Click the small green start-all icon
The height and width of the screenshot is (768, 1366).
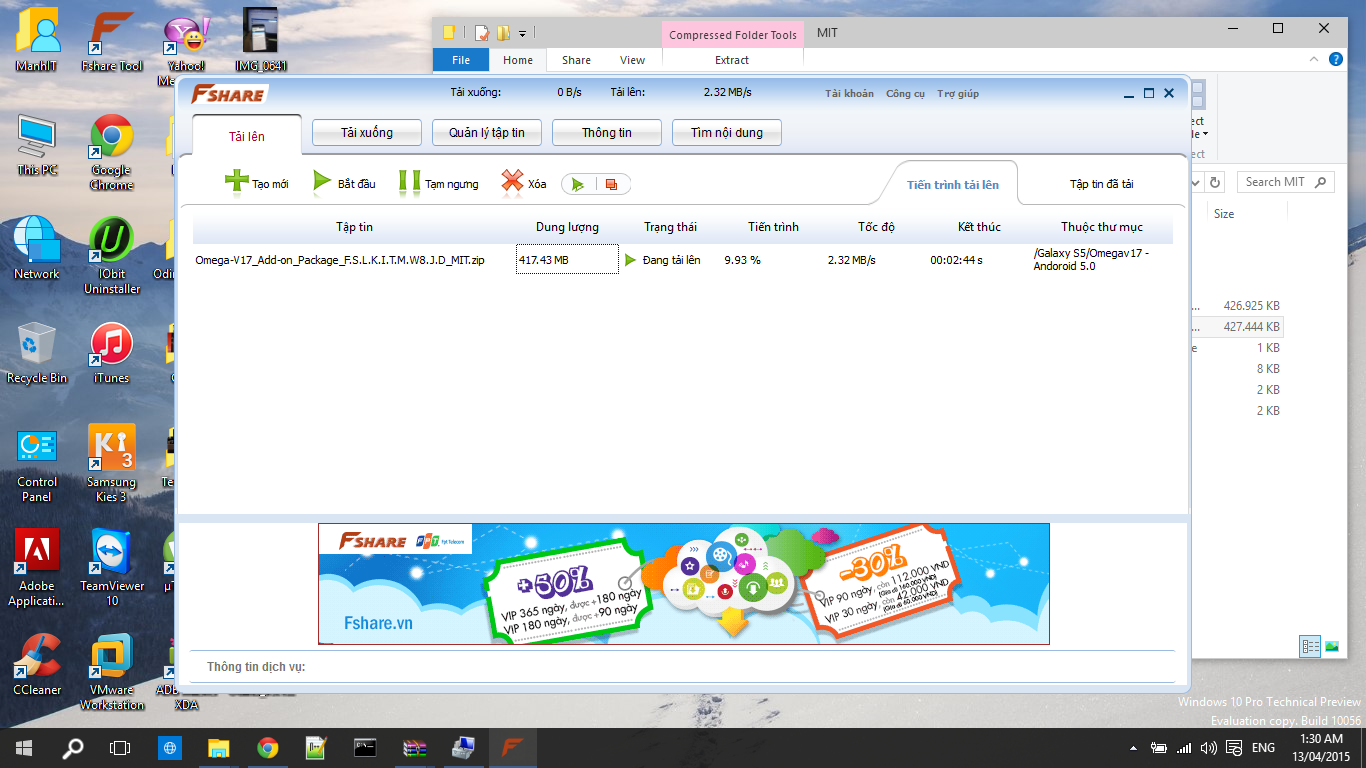click(578, 184)
